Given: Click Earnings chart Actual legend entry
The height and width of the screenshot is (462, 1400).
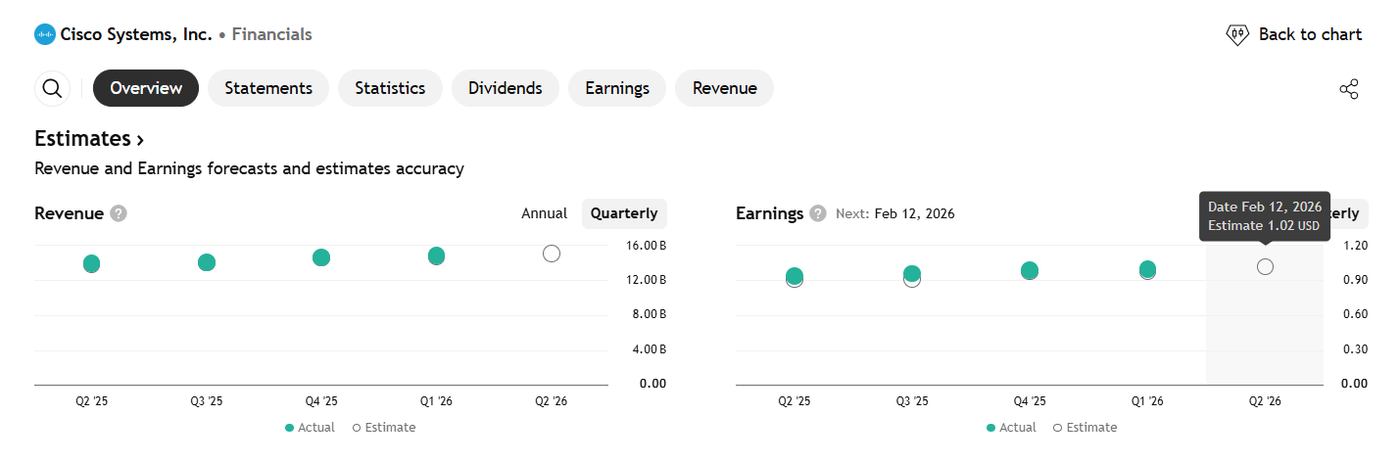Looking at the screenshot, I should [x=1012, y=427].
